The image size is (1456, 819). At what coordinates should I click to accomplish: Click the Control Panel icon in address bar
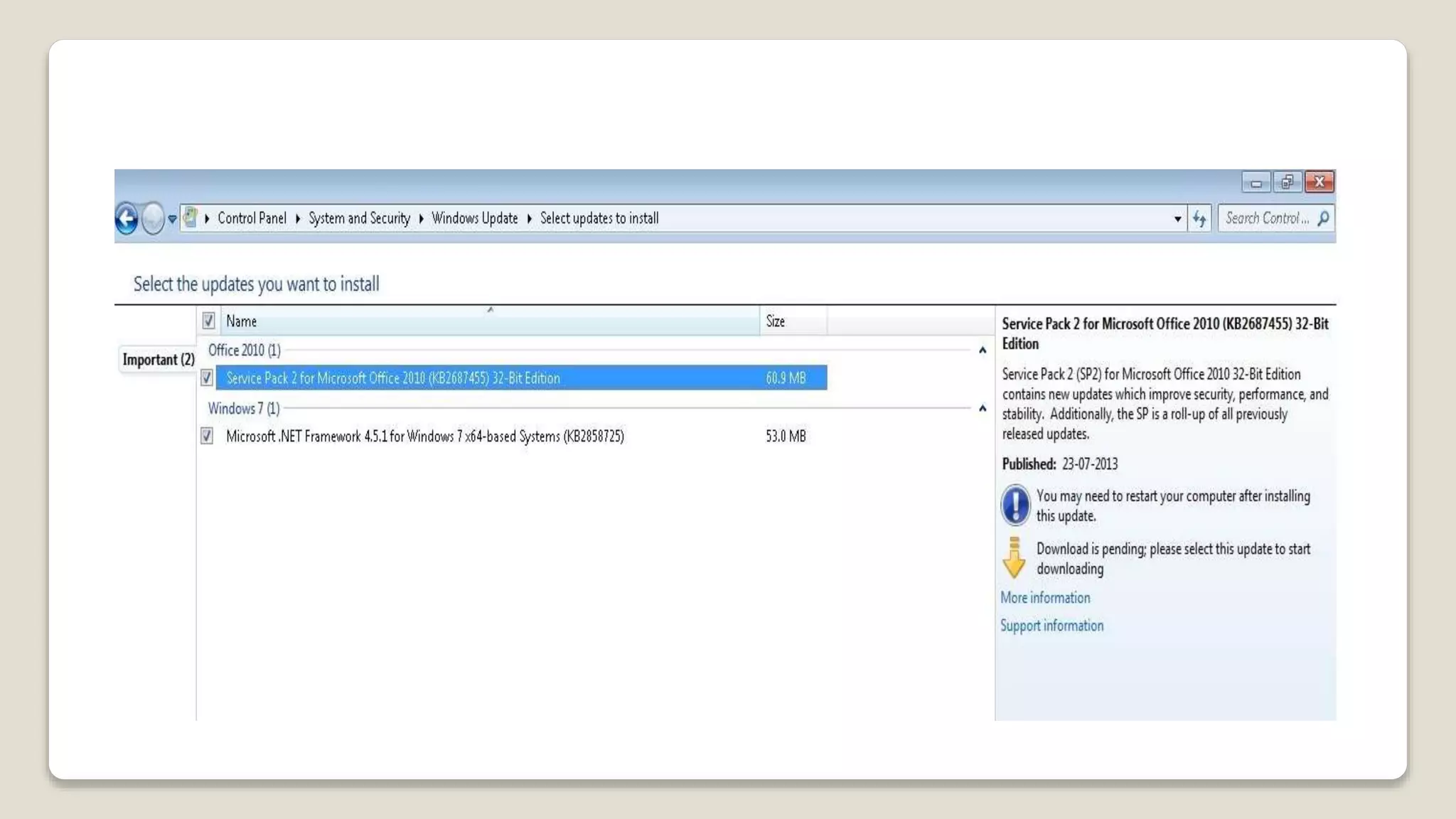190,217
